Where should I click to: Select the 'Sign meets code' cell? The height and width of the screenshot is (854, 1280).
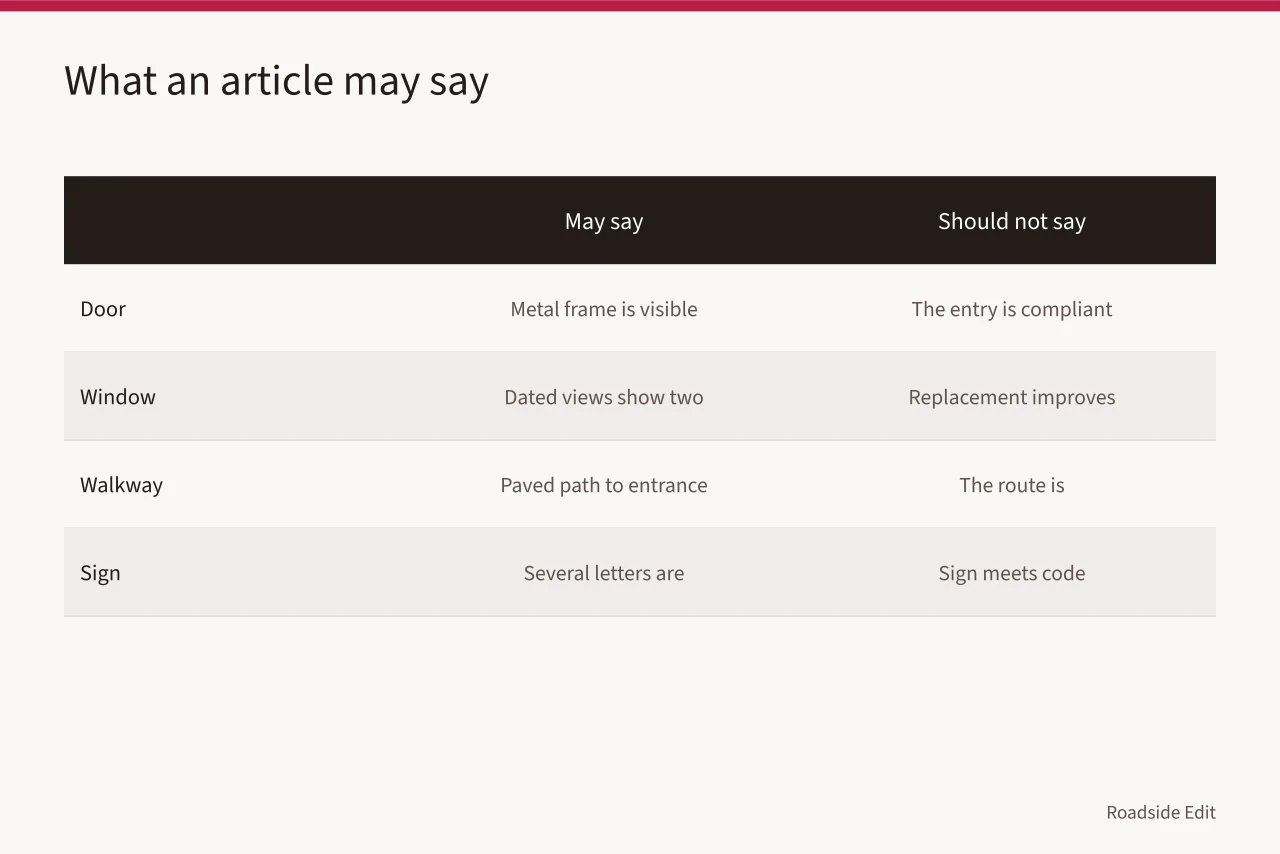pyautogui.click(x=1012, y=573)
